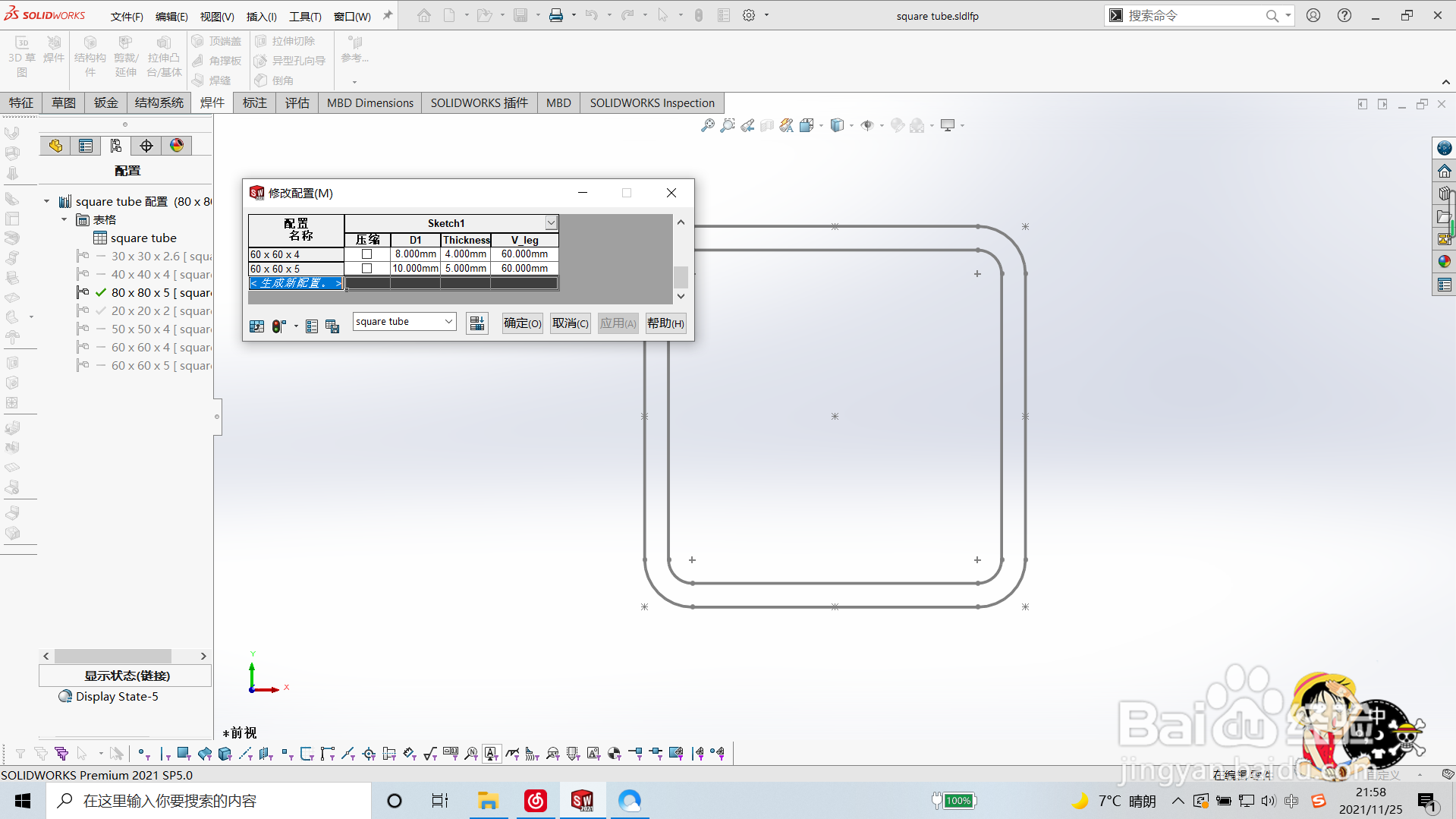Viewport: 1456px width, 819px height.
Task: Open the 文件(F) menu
Action: pyautogui.click(x=127, y=16)
